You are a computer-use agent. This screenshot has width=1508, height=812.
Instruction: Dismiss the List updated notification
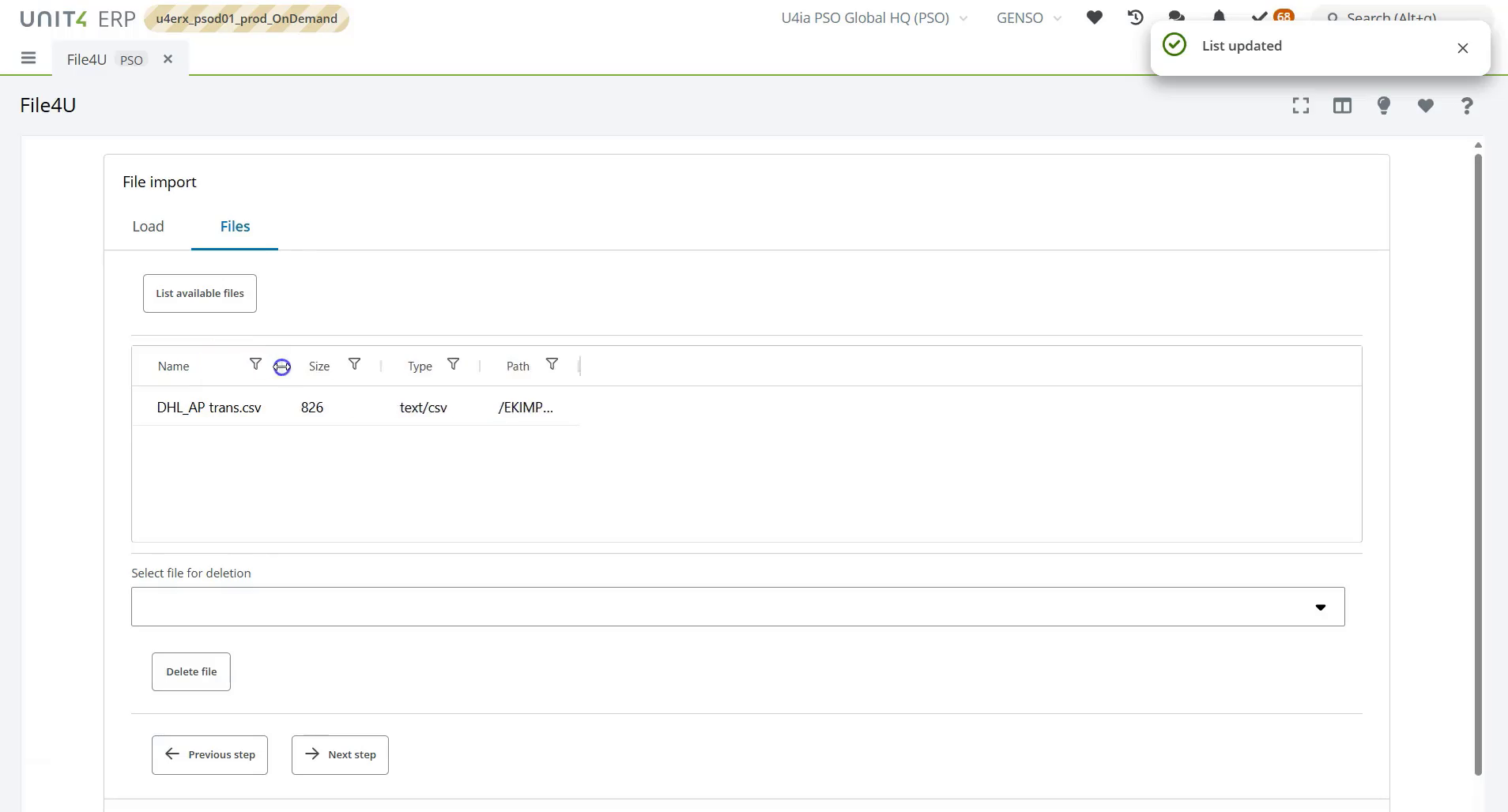1462,47
